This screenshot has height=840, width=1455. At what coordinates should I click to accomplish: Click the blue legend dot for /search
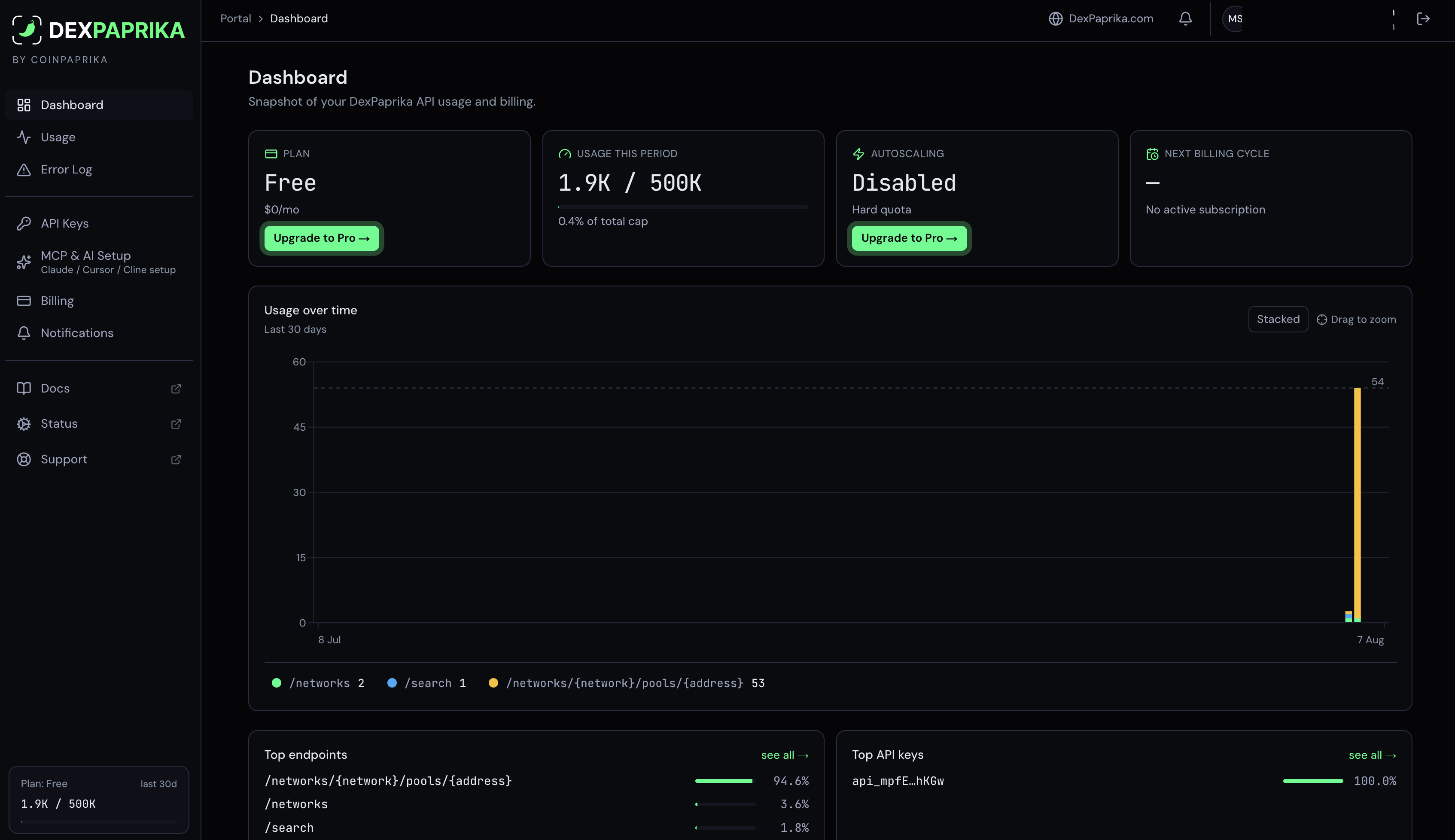[x=392, y=683]
